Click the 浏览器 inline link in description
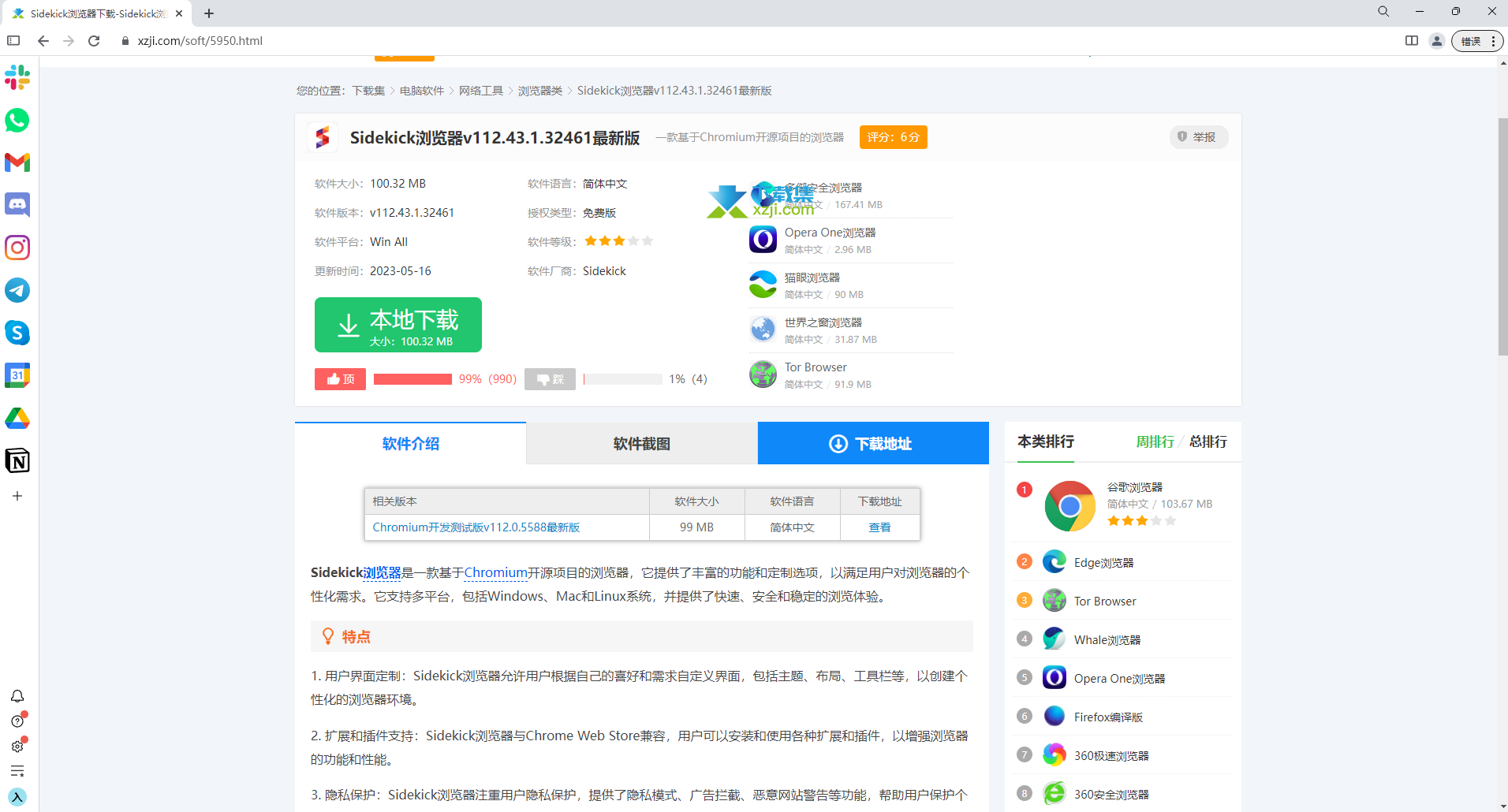1508x812 pixels. [382, 572]
